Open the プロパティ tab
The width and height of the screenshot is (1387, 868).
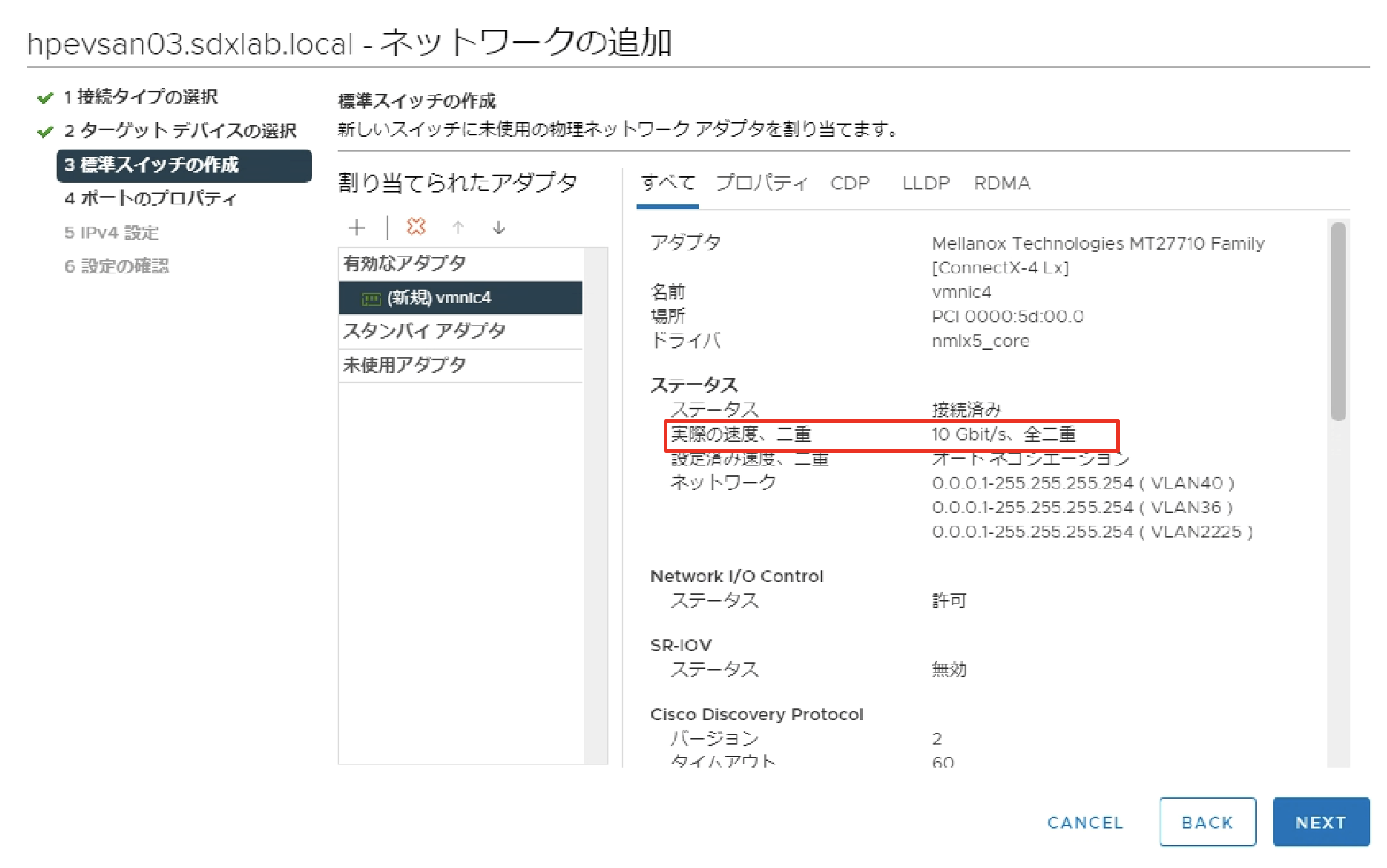762,183
